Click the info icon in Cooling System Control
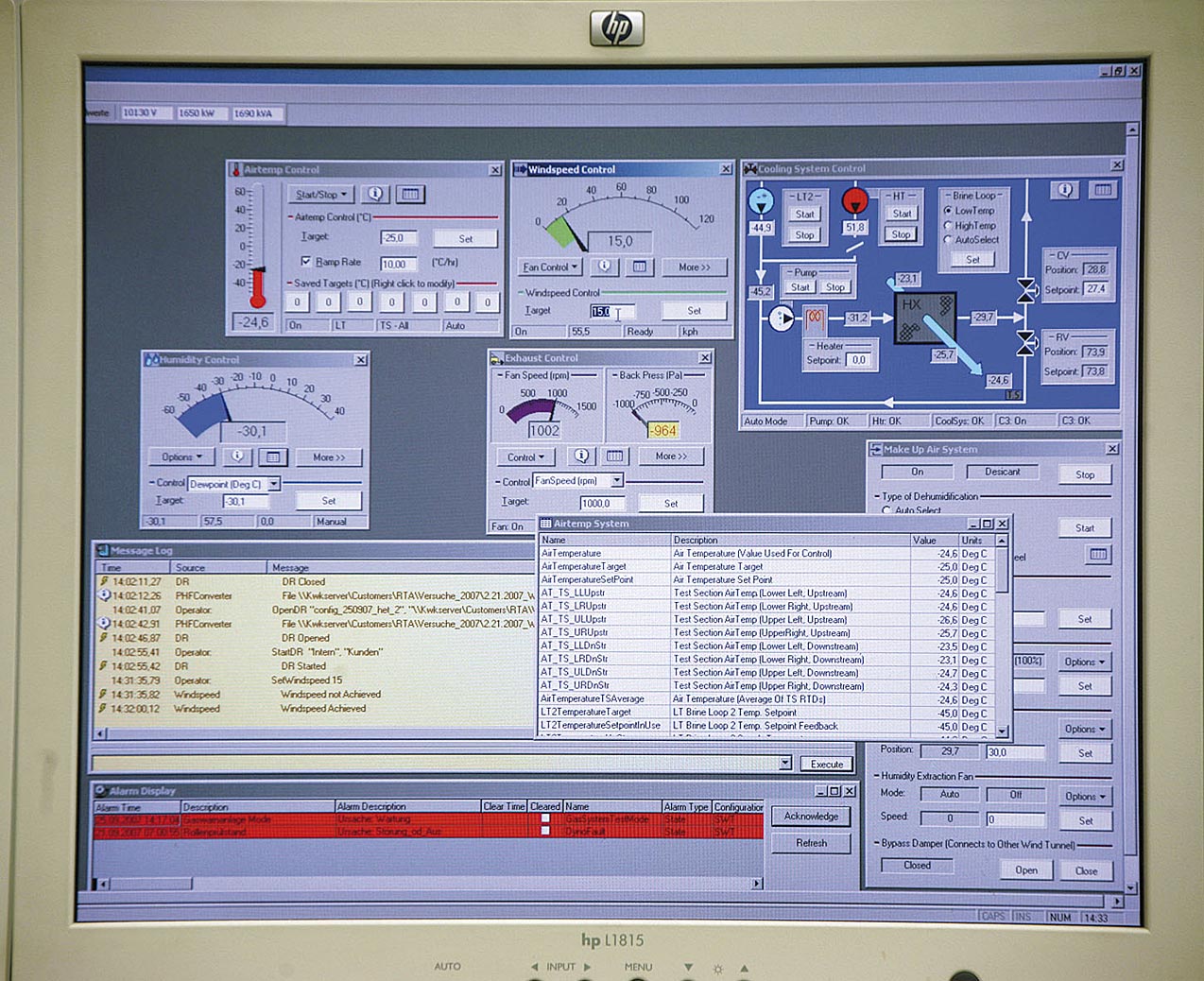The image size is (1204, 981). point(1065,190)
